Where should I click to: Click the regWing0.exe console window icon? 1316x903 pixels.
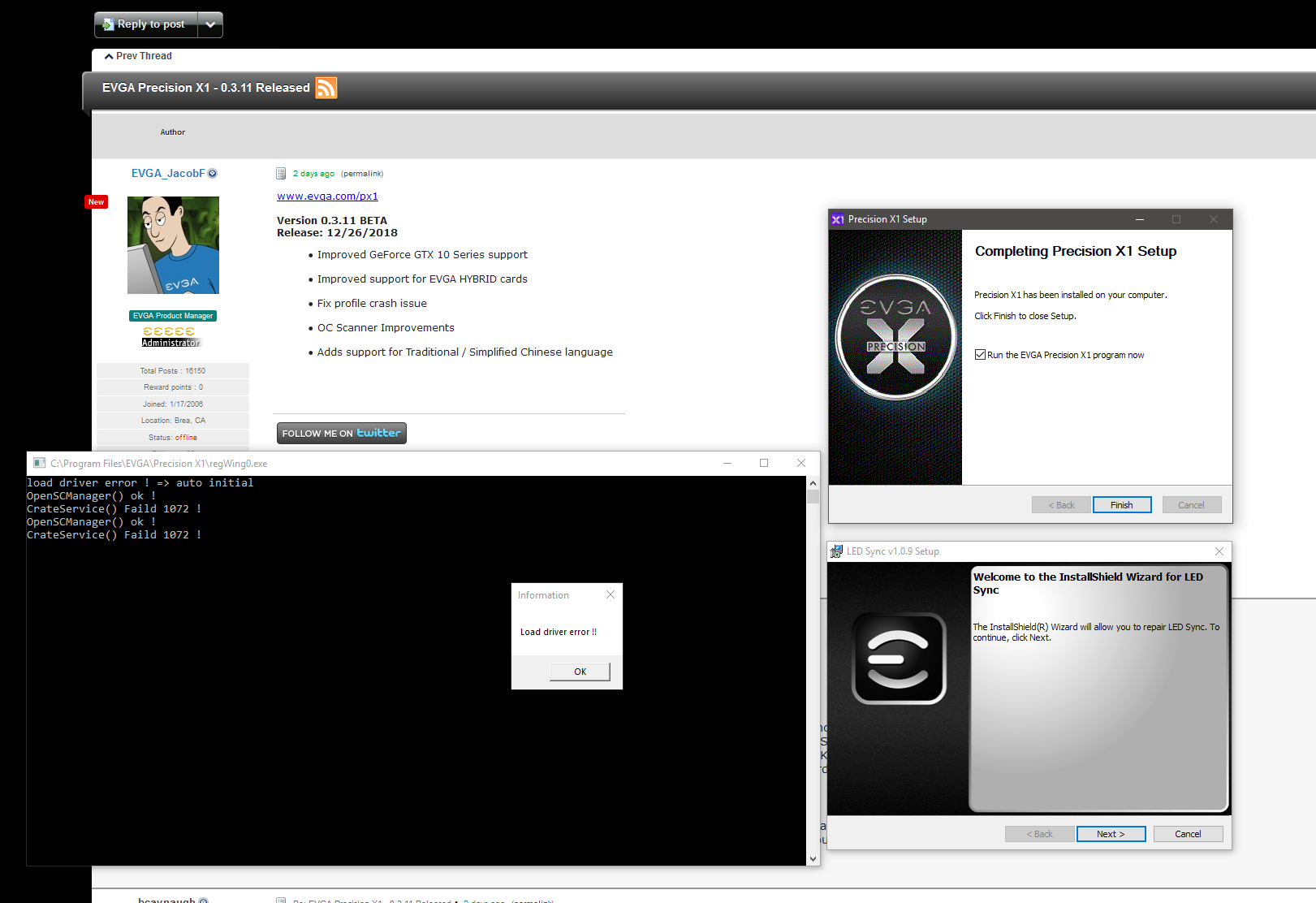point(39,464)
